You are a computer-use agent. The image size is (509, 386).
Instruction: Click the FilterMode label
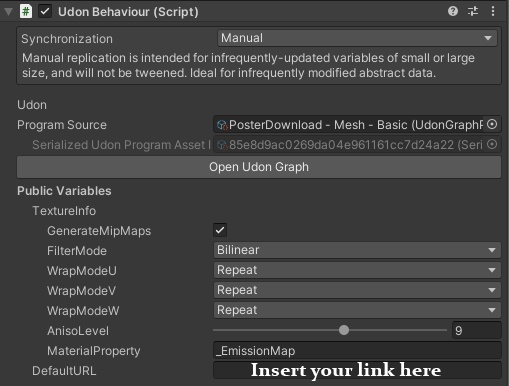point(77,251)
